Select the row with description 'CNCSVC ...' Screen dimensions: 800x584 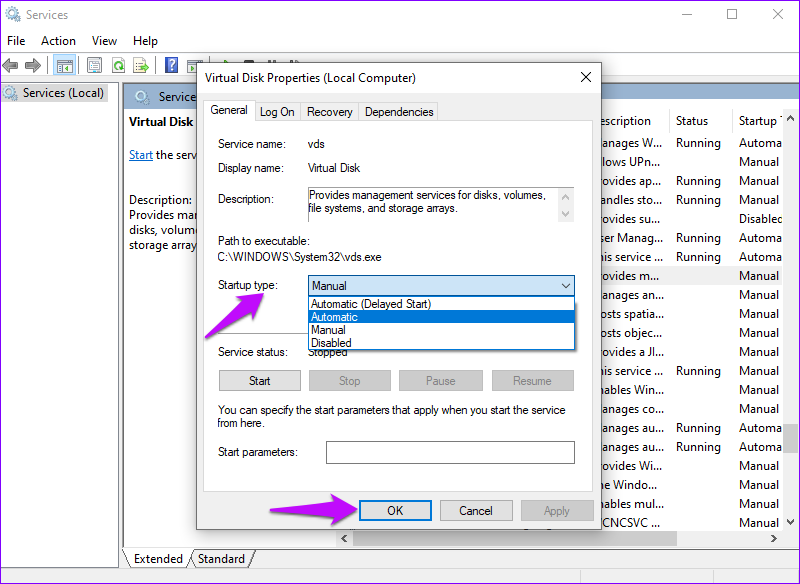(x=691, y=523)
